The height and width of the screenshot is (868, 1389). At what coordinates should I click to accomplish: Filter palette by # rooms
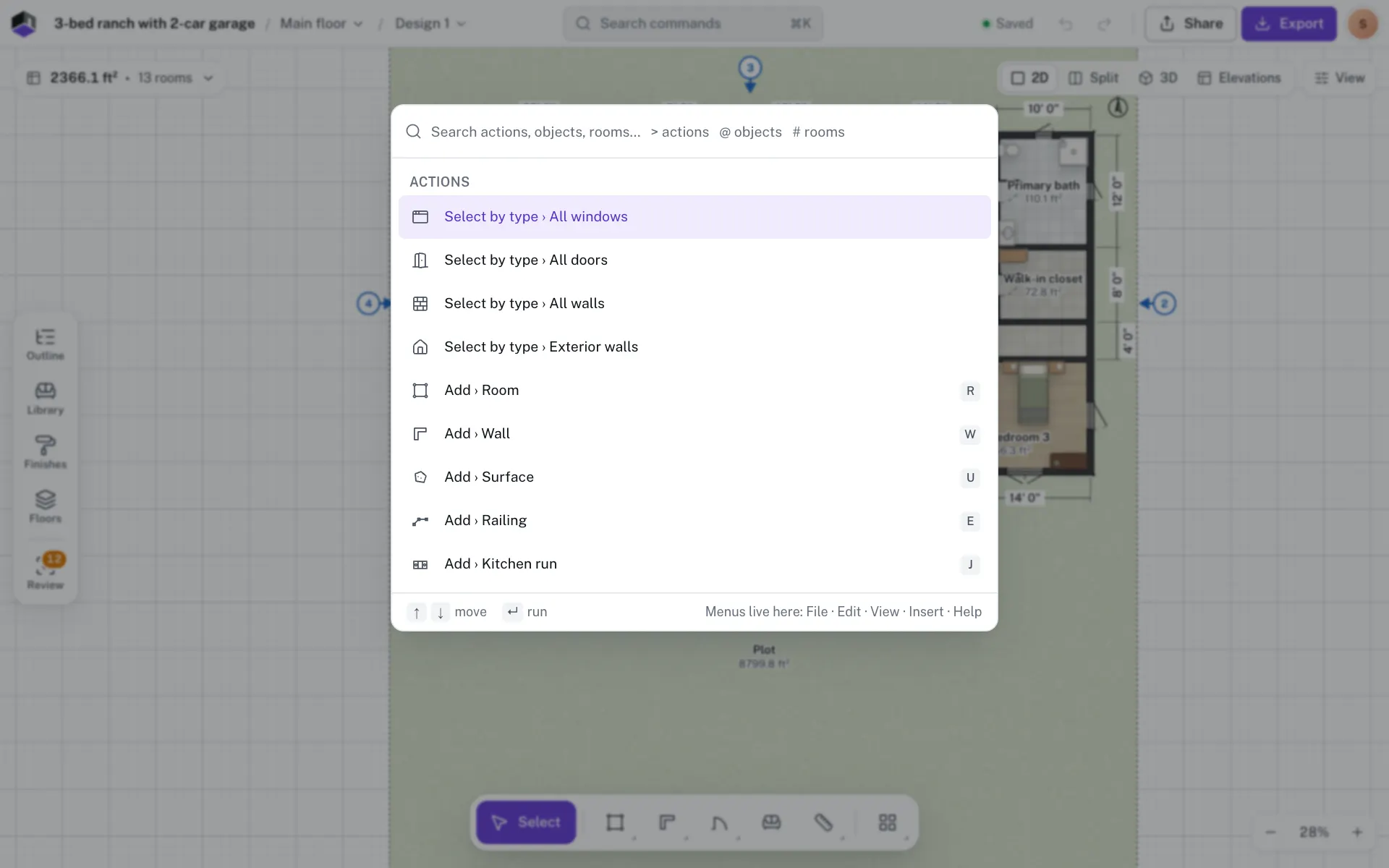(818, 132)
